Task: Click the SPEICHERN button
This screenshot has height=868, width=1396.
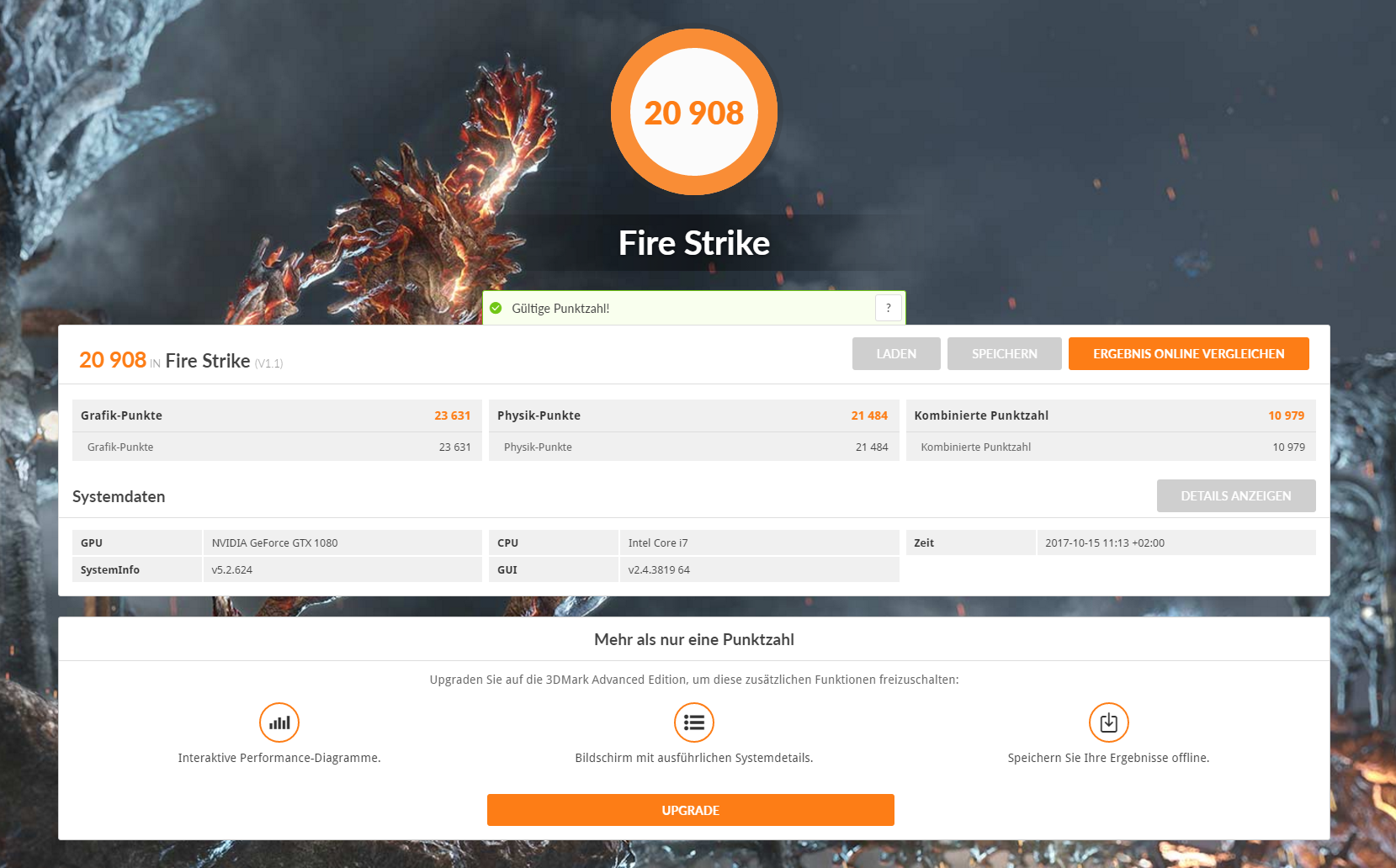Action: (x=1005, y=354)
